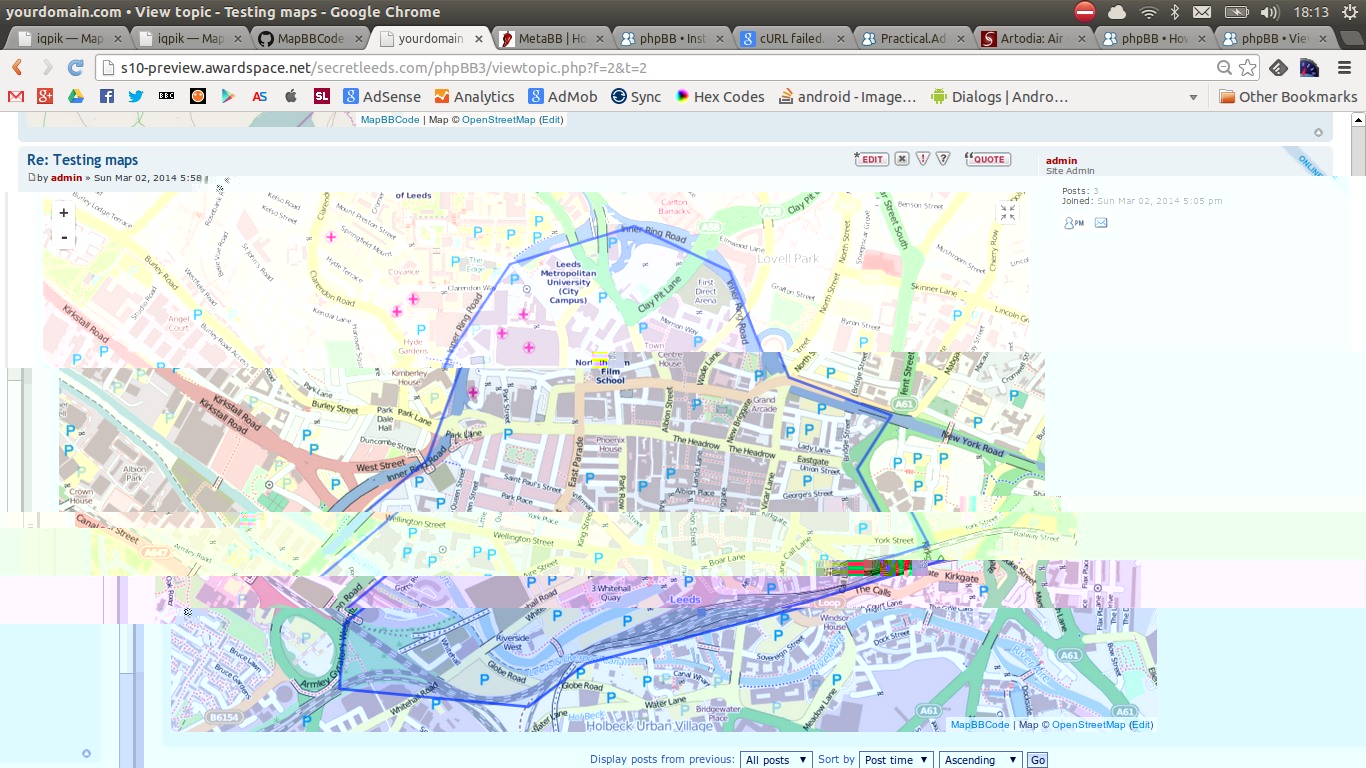Open the volume control in top panel

(x=1269, y=12)
